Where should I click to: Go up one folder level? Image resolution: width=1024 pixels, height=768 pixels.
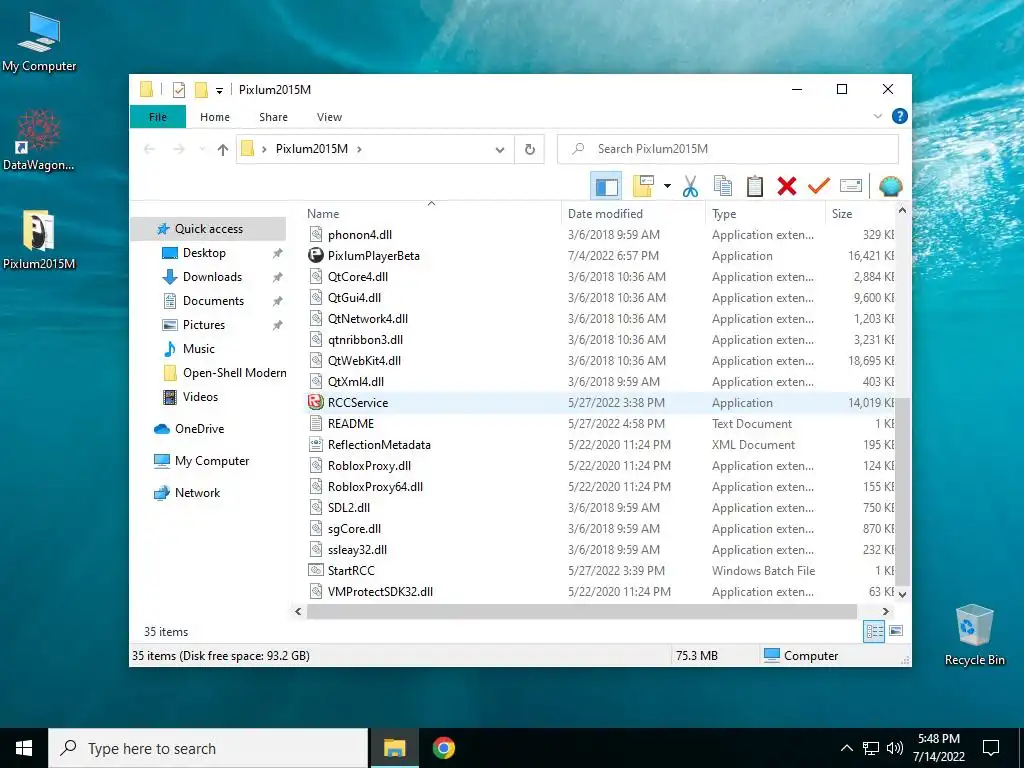coord(223,150)
